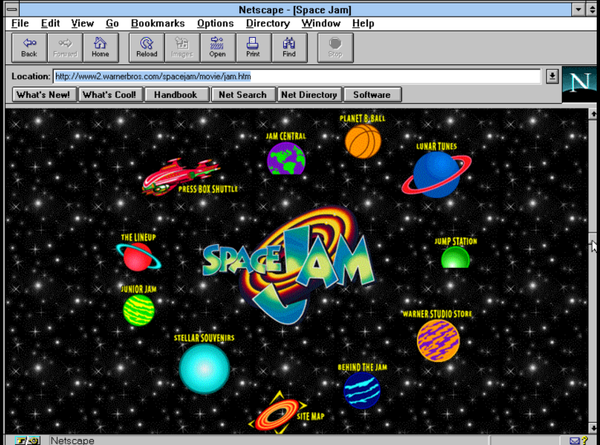Viewport: 600px width, 445px height.
Task: Click in the Location URL field
Action: [297, 76]
